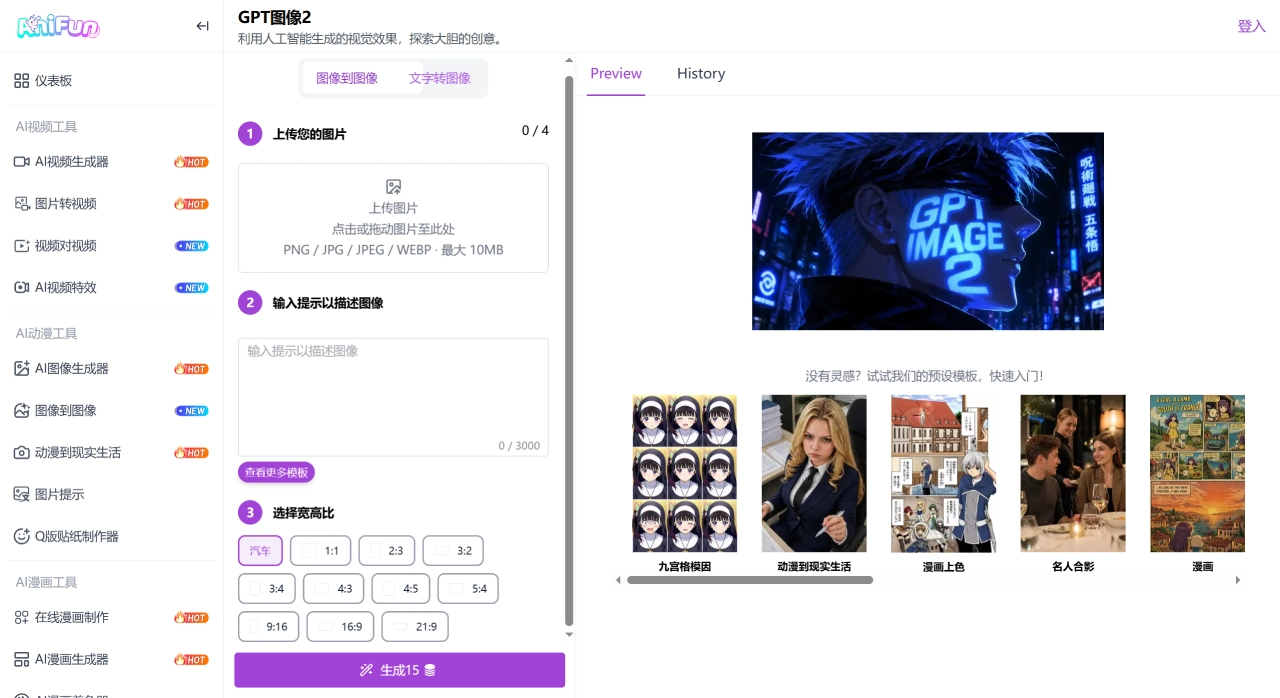This screenshot has height=698, width=1280.
Task: Select the 3:2 aspect ratio
Action: (453, 551)
